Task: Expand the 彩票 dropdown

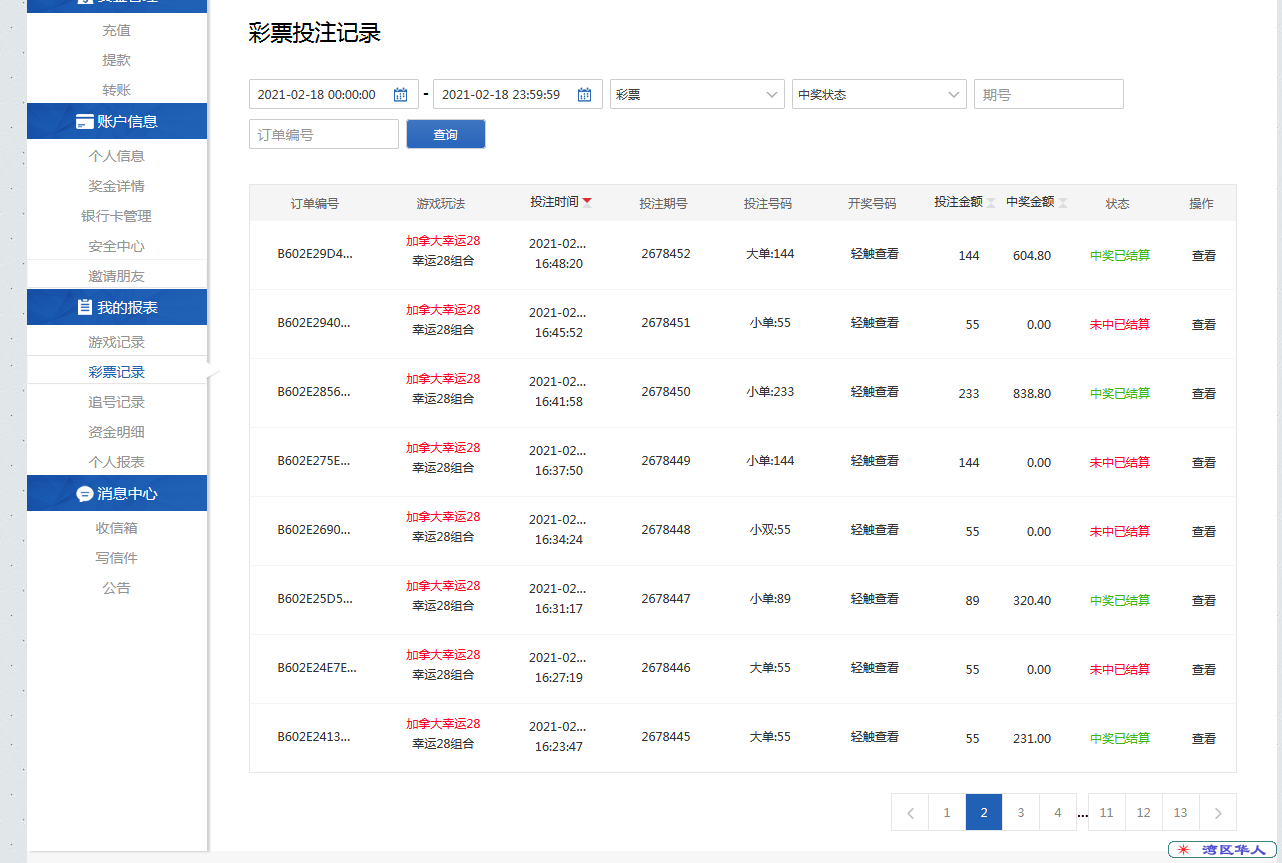Action: click(x=697, y=94)
